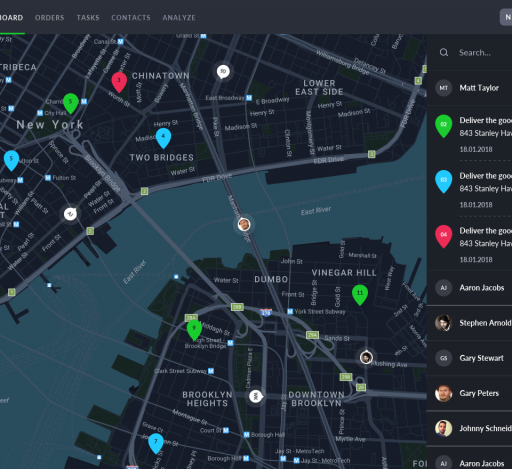This screenshot has width=512, height=469.
Task: Click driver photo marker near Flushing Ave
Action: pyautogui.click(x=366, y=358)
